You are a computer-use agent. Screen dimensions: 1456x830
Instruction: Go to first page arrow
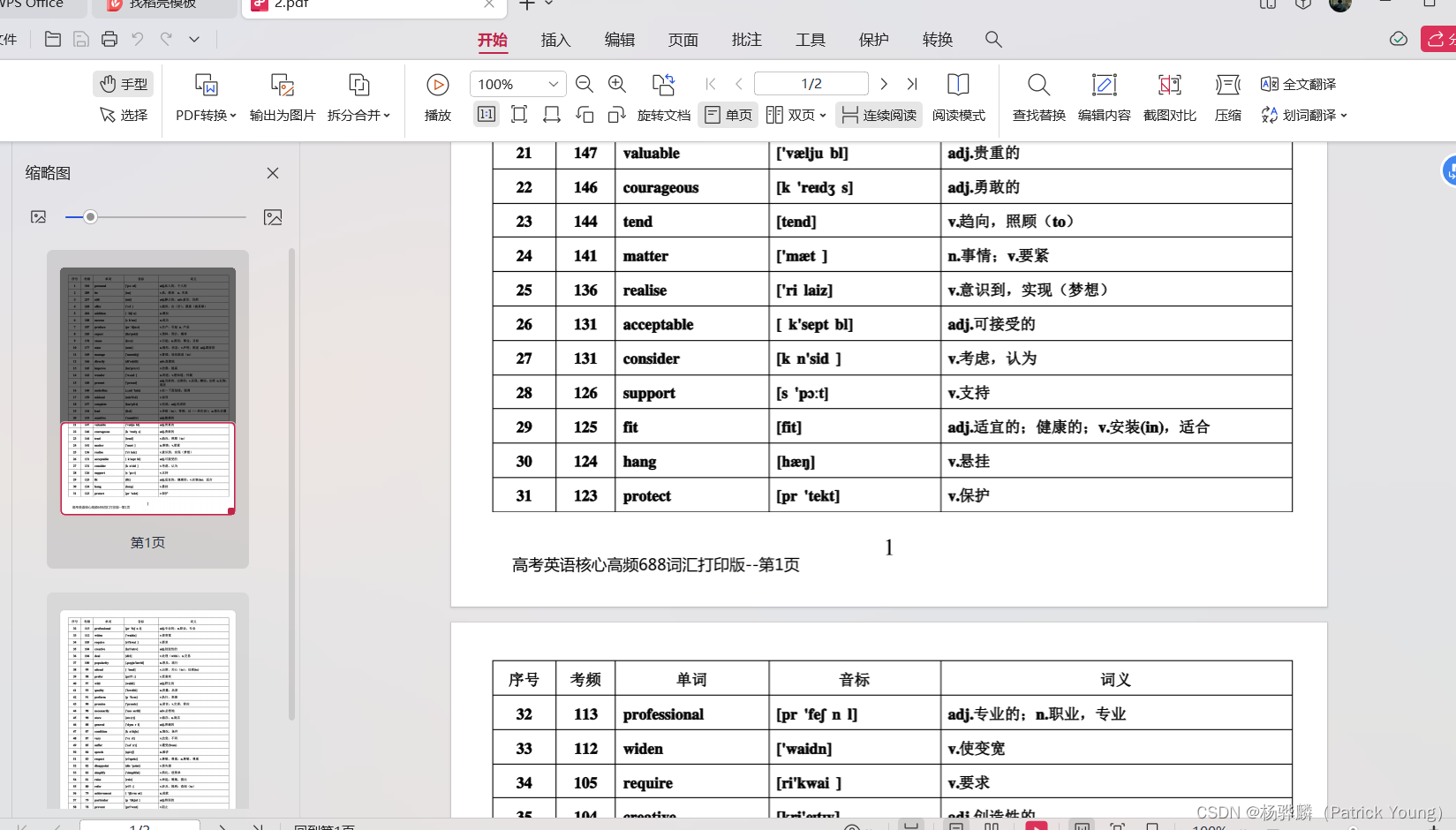click(711, 84)
